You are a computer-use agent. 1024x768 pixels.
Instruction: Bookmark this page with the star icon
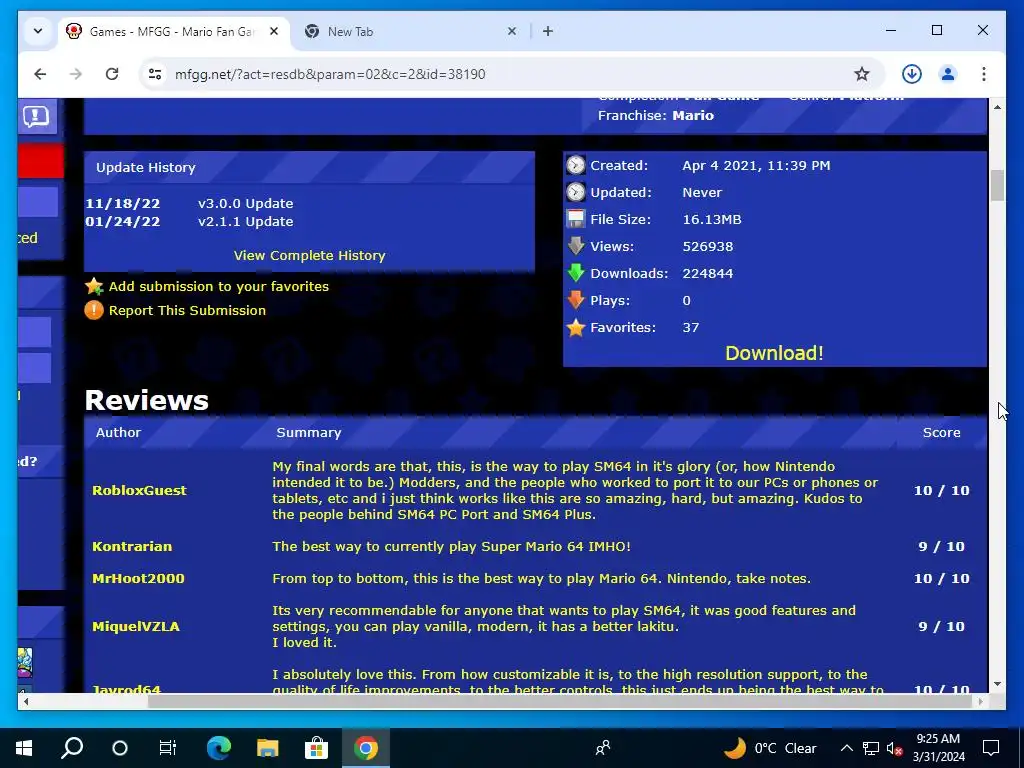(861, 74)
